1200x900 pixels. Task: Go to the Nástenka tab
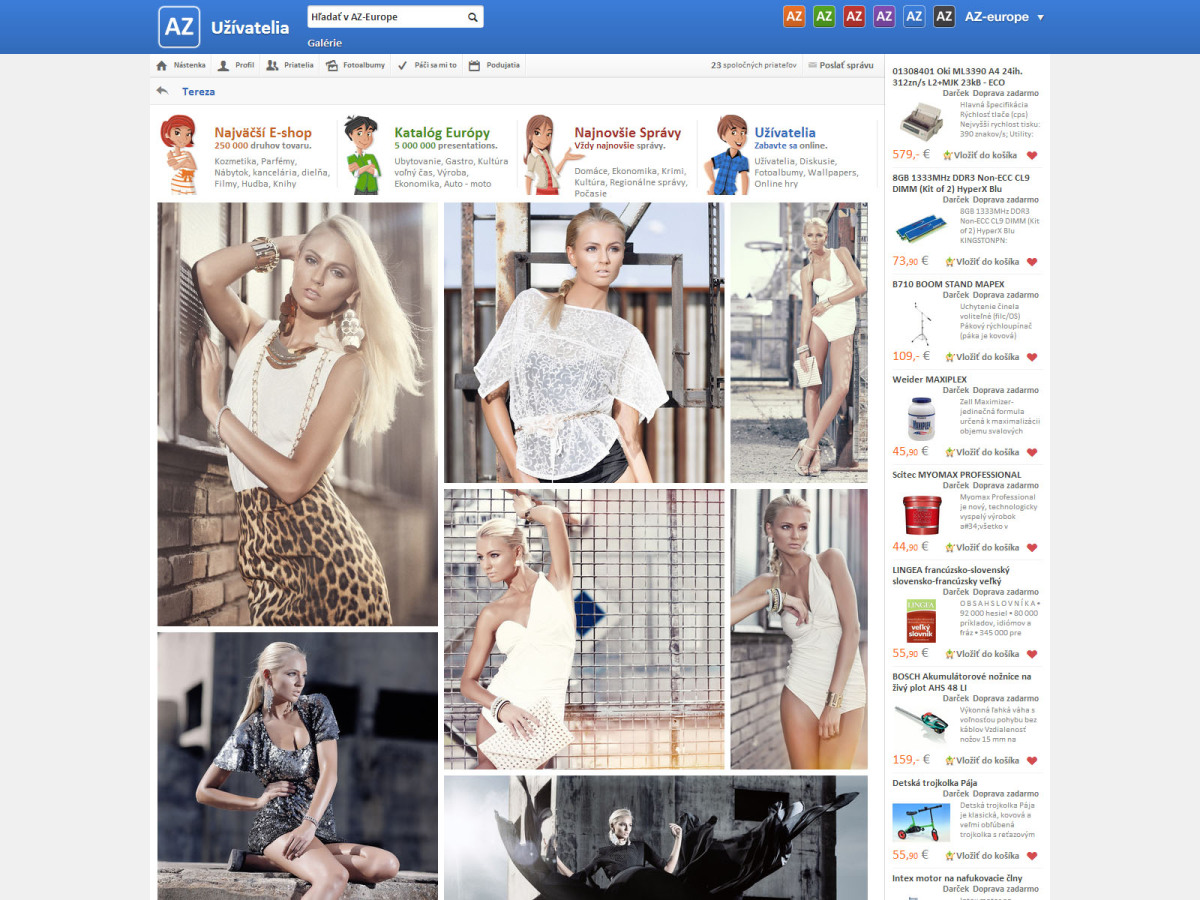tap(181, 65)
